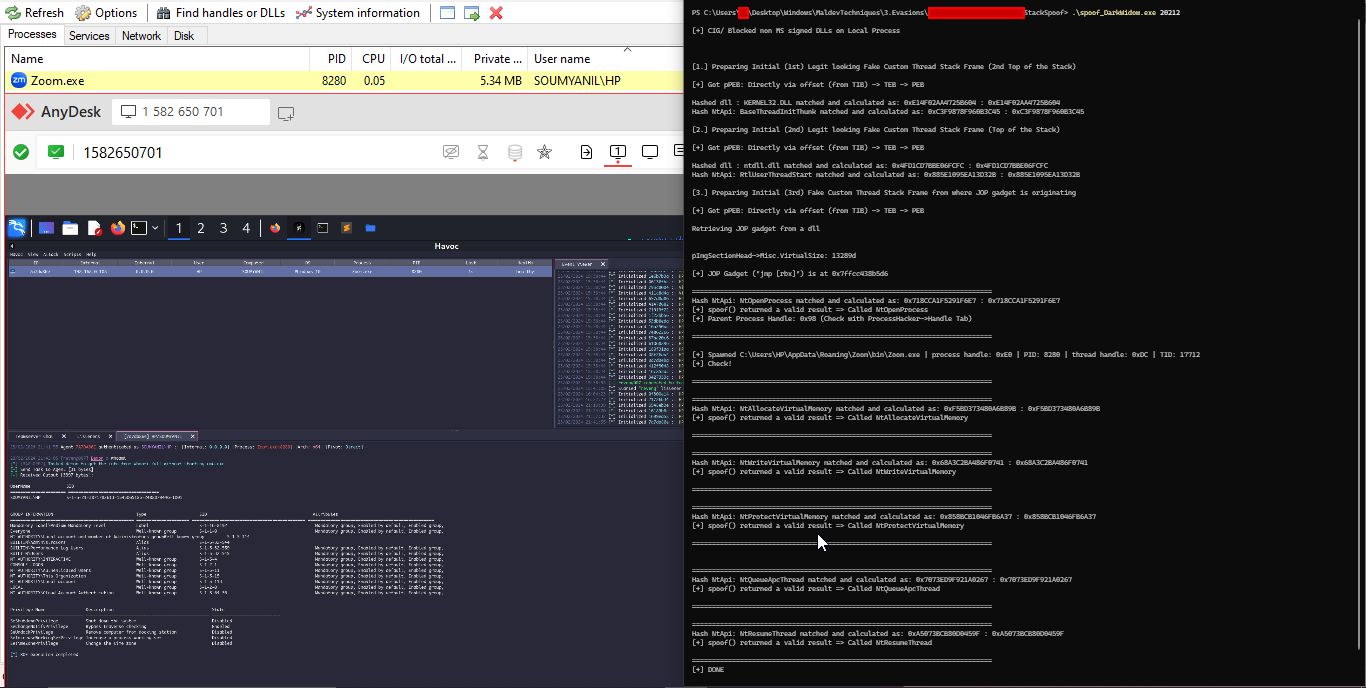The width and height of the screenshot is (1366, 688).
Task: Switch to Kali workspace 4
Action: click(x=246, y=228)
